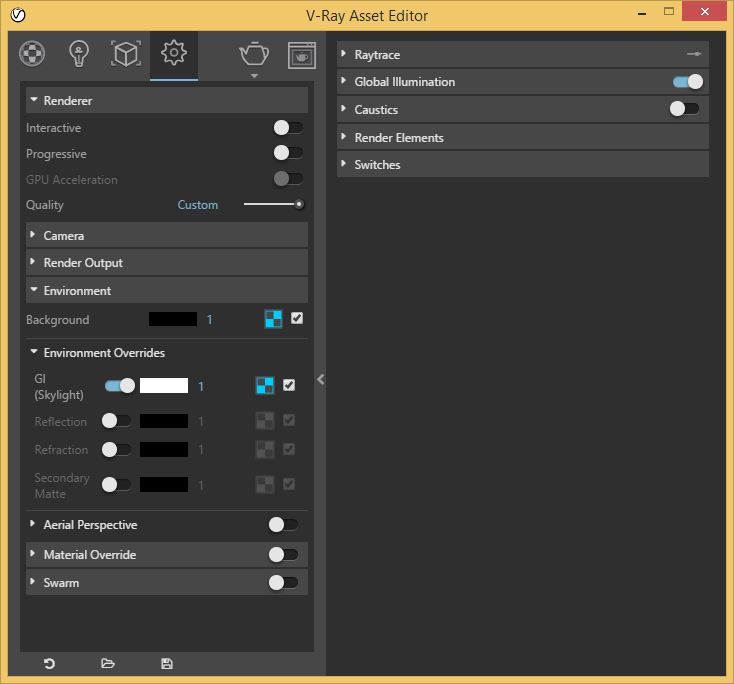Screen dimensions: 734x684
Task: Open Refraction override color swatch
Action: pos(164,449)
